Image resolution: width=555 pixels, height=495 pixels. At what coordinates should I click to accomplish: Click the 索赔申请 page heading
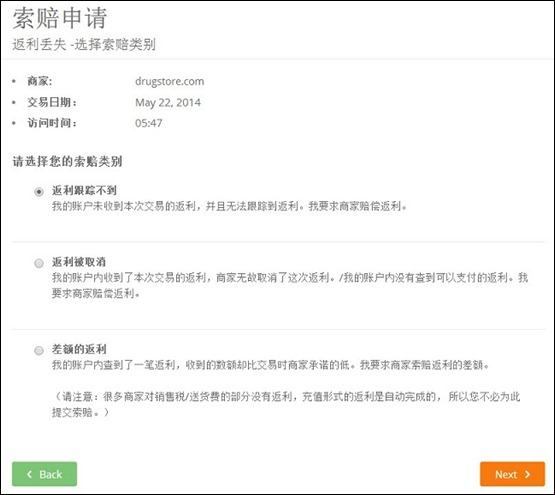tap(60, 18)
